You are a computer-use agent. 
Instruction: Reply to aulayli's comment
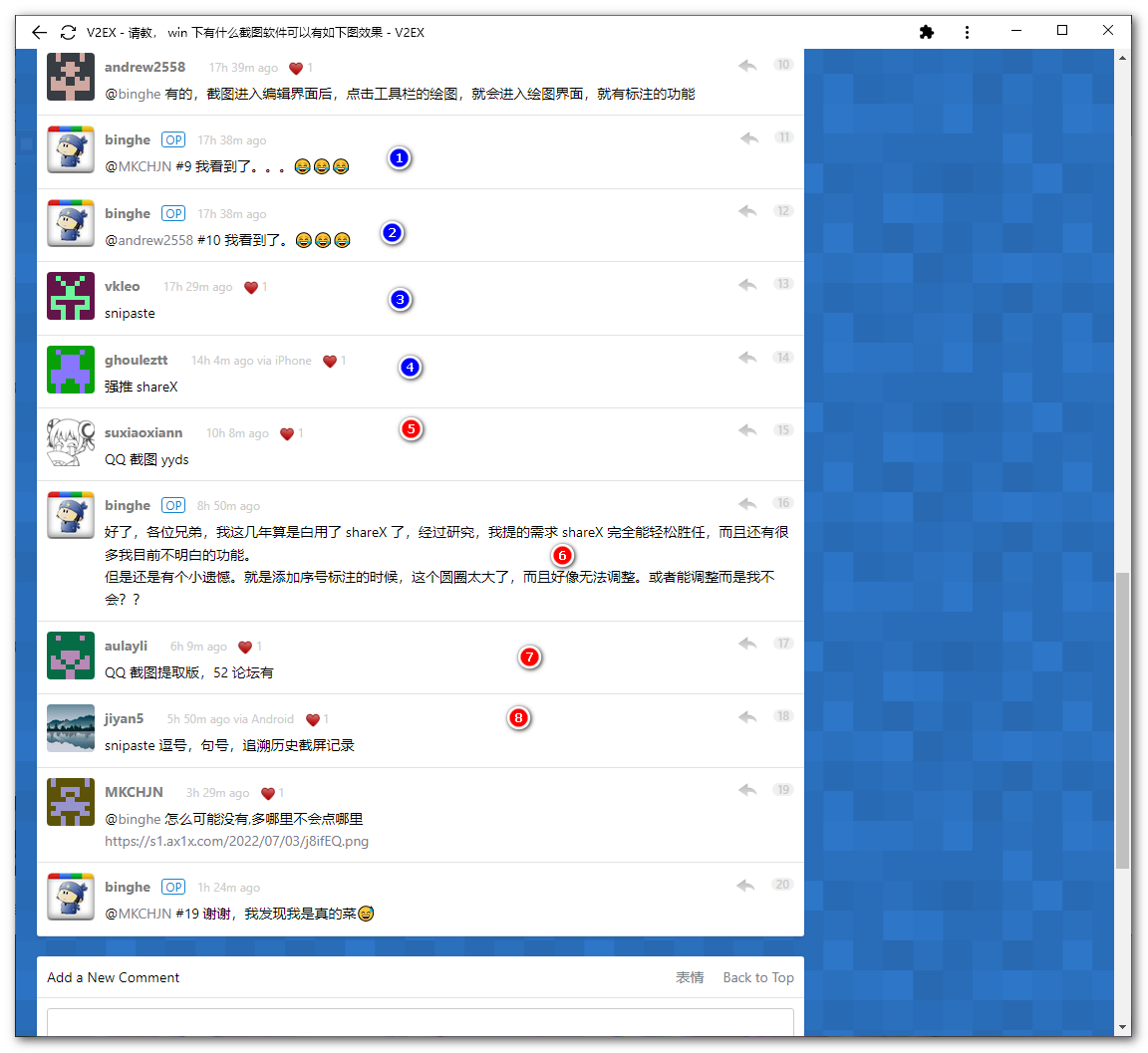point(747,644)
